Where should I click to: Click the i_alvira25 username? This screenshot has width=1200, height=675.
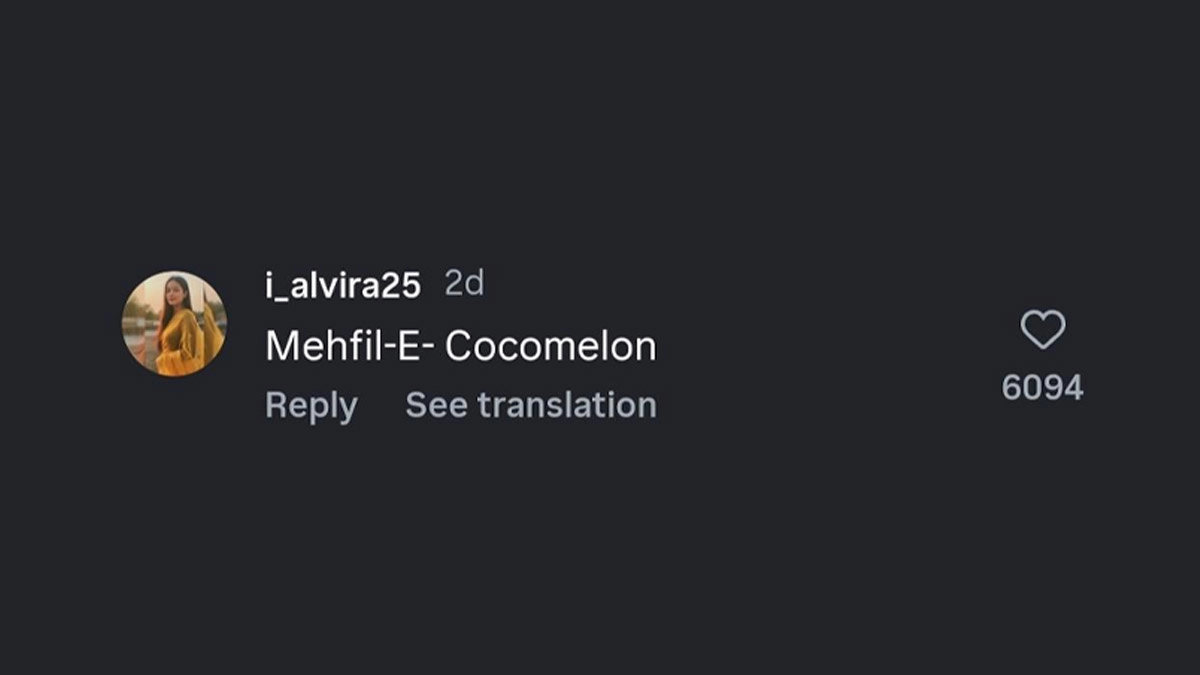[342, 286]
